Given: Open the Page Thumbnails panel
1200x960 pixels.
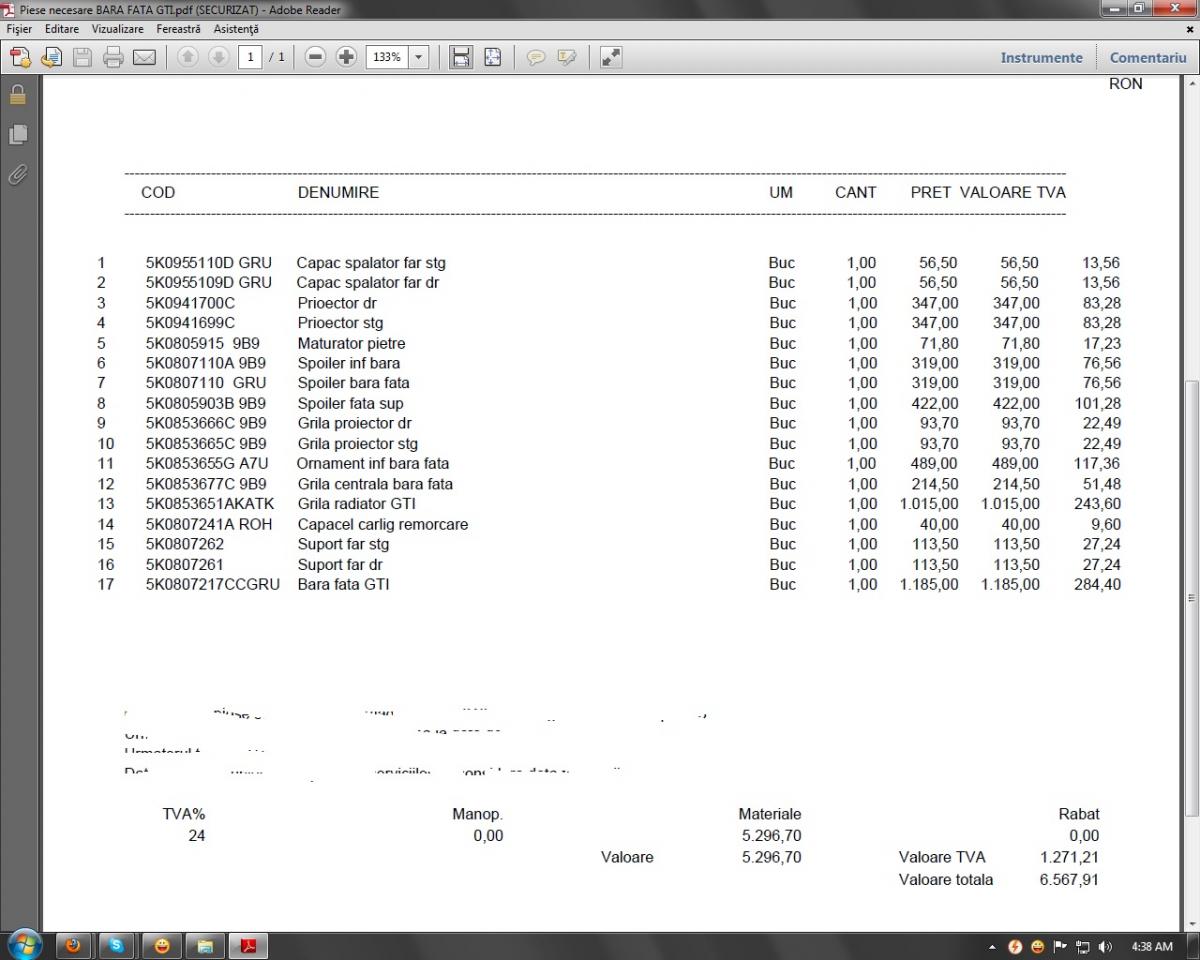Looking at the screenshot, I should pyautogui.click(x=17, y=134).
